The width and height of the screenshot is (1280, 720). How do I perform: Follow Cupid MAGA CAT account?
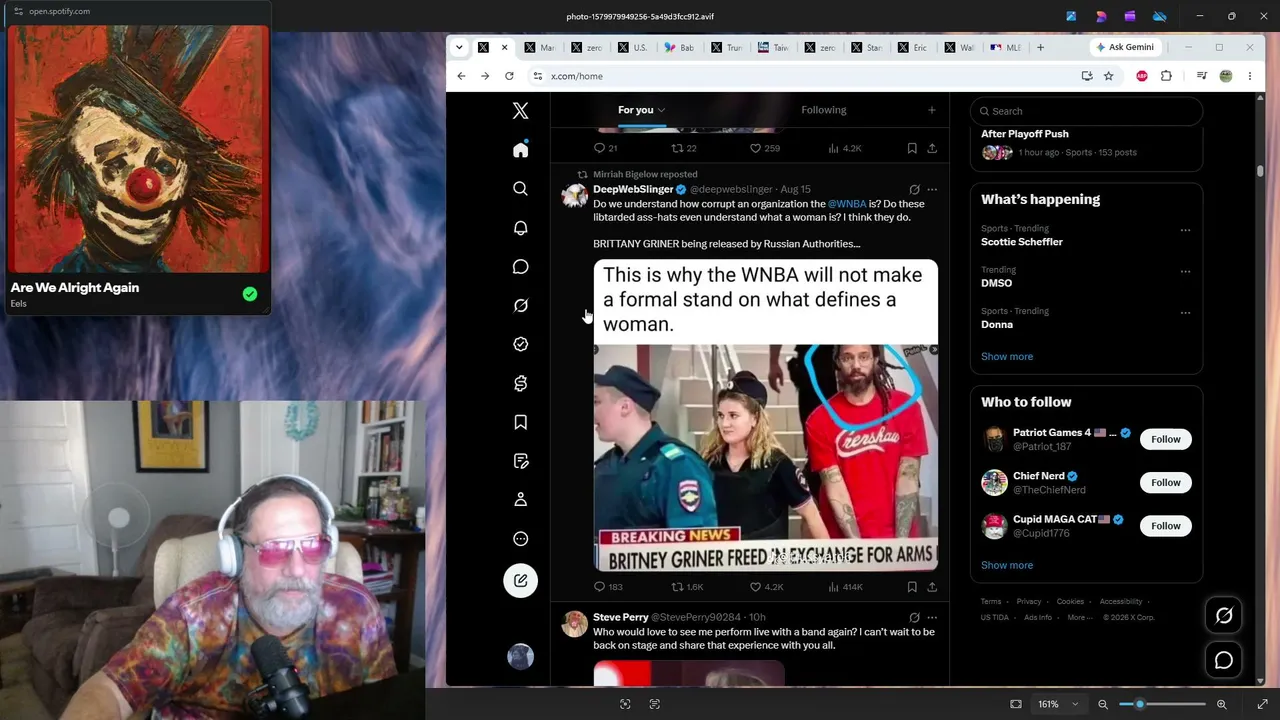click(1166, 526)
